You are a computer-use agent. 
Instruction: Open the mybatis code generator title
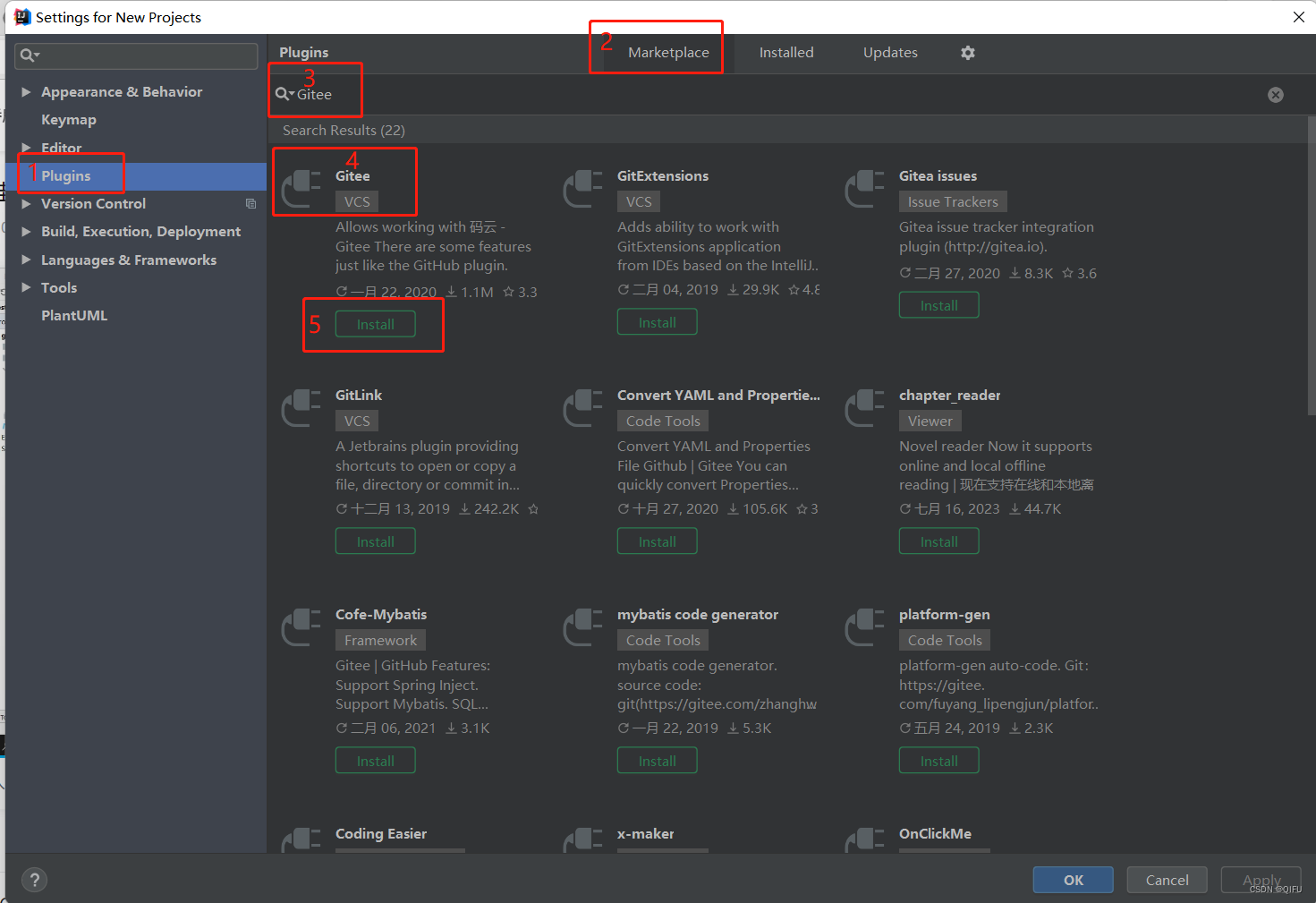click(698, 615)
